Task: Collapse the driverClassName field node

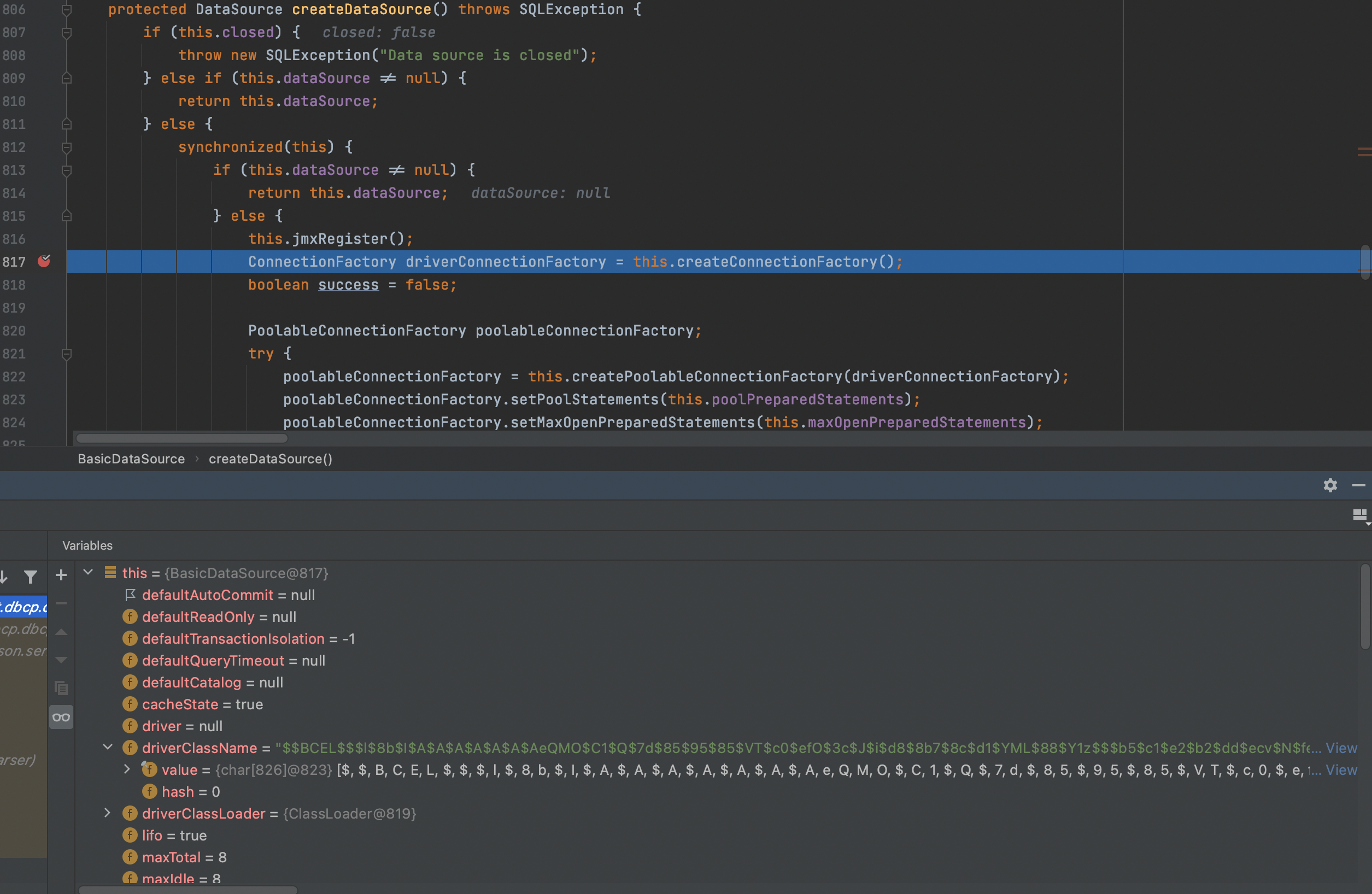Action: [108, 747]
